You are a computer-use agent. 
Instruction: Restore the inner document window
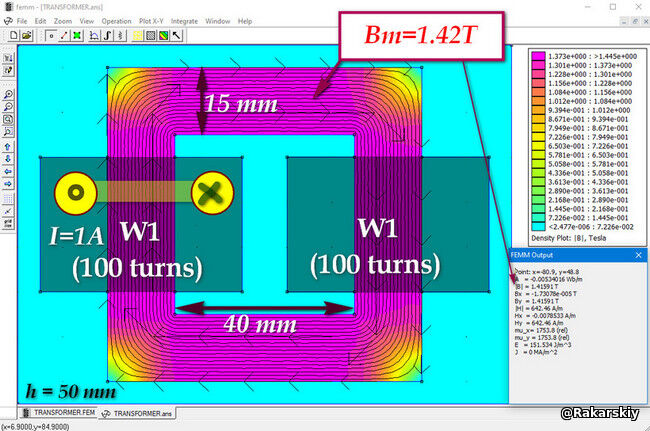[x=635, y=21]
